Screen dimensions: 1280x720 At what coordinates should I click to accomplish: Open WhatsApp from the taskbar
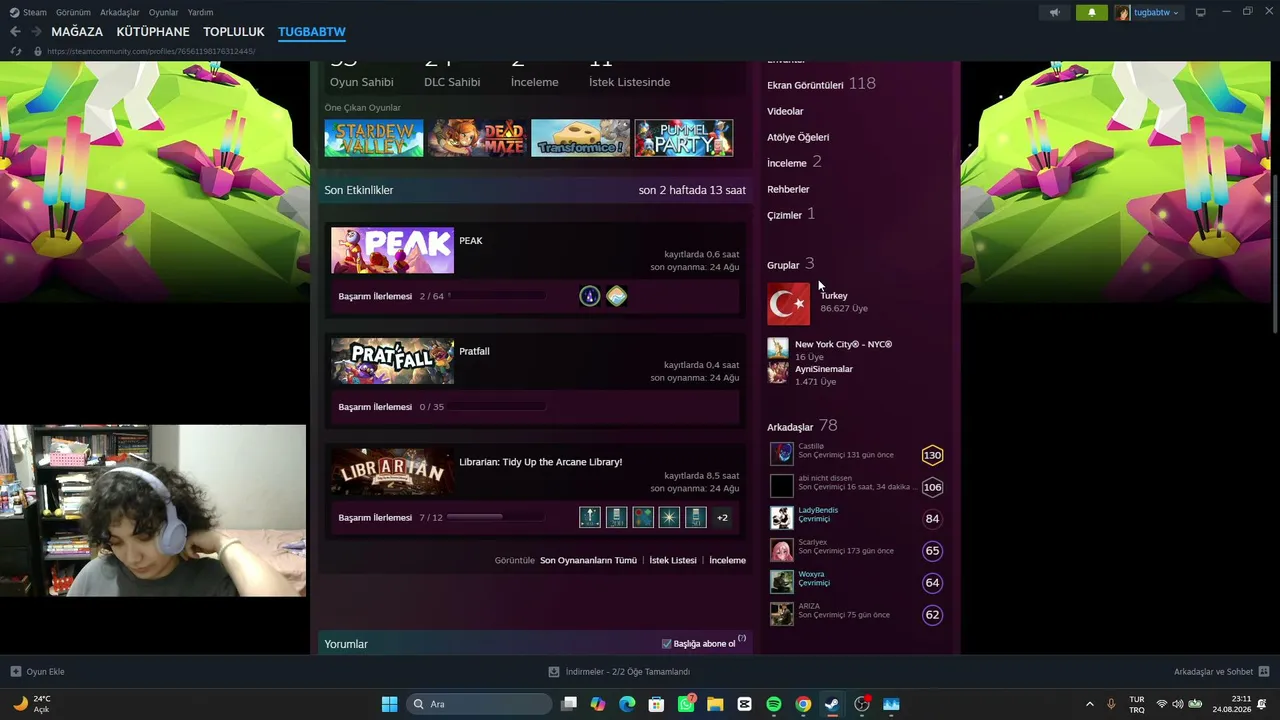pyautogui.click(x=686, y=704)
